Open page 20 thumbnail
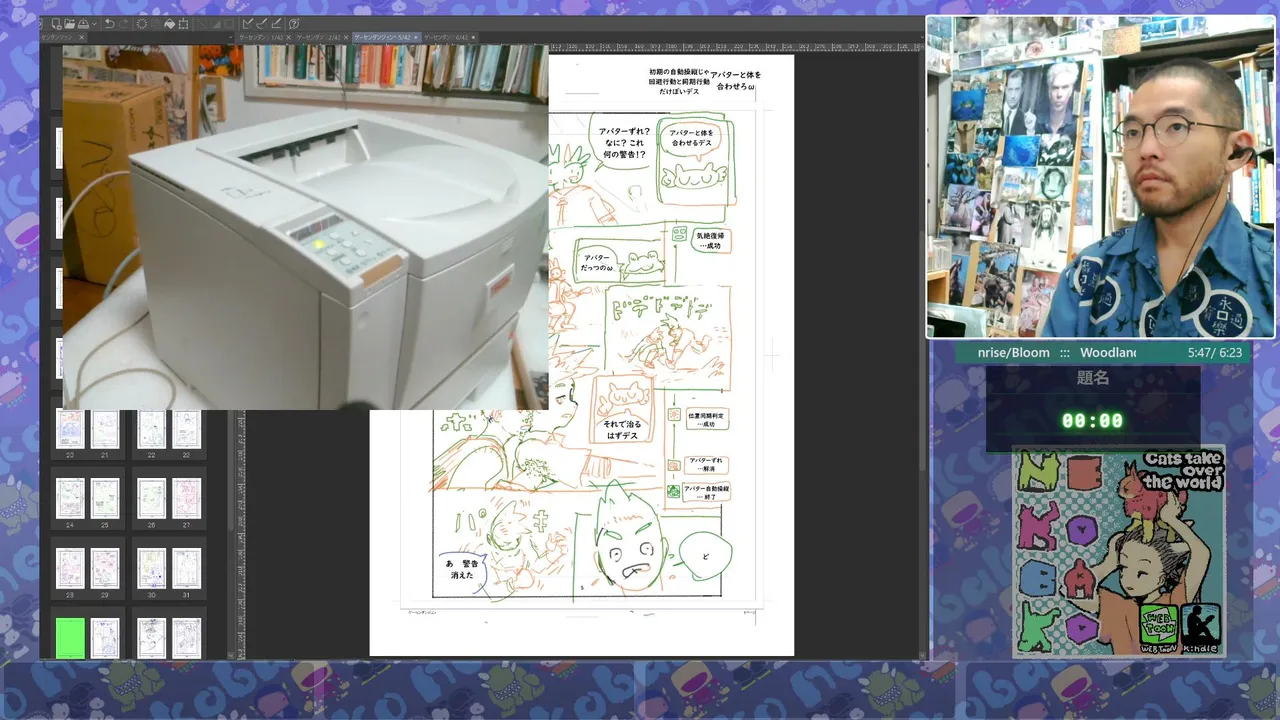1280x720 pixels. tap(70, 430)
